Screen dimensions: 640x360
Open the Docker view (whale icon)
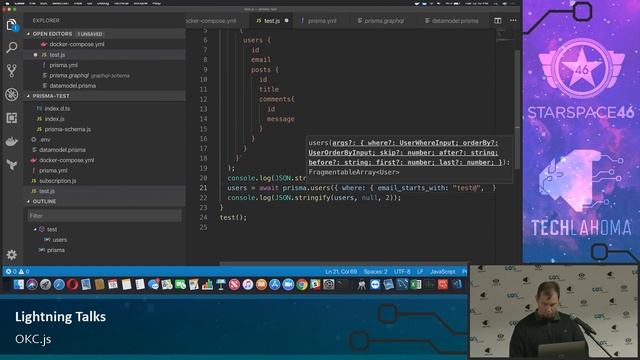point(12,141)
